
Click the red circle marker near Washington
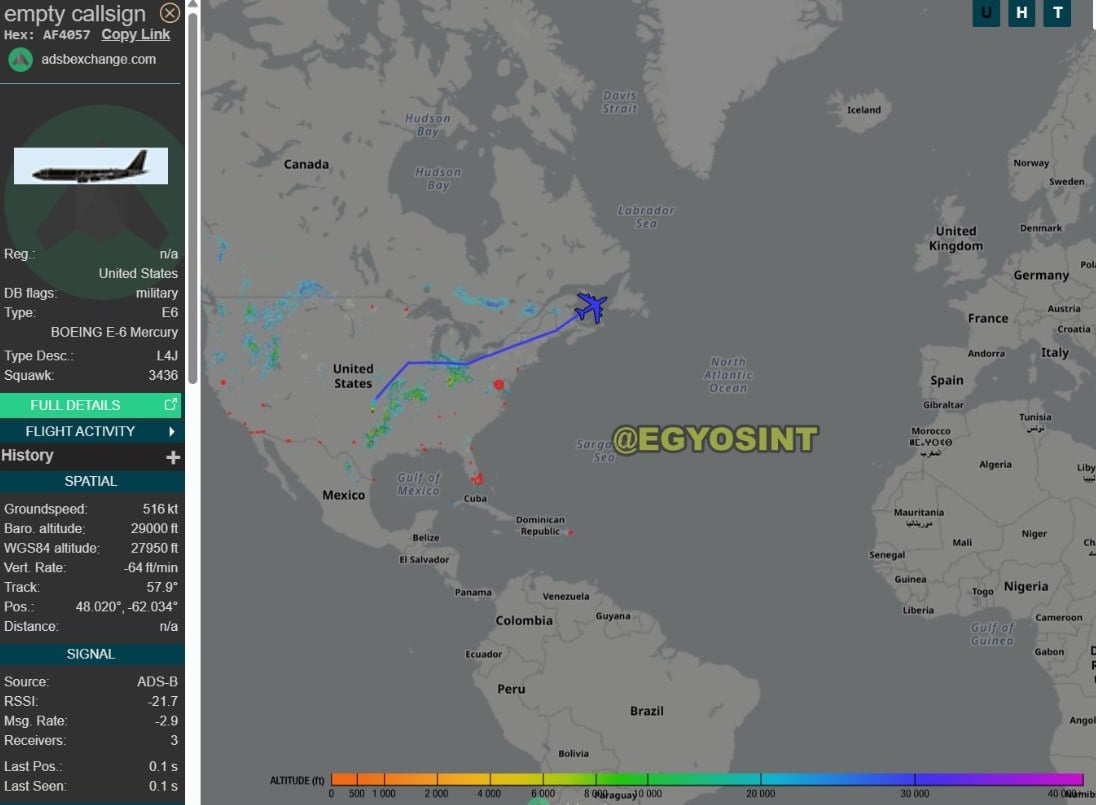click(x=499, y=384)
